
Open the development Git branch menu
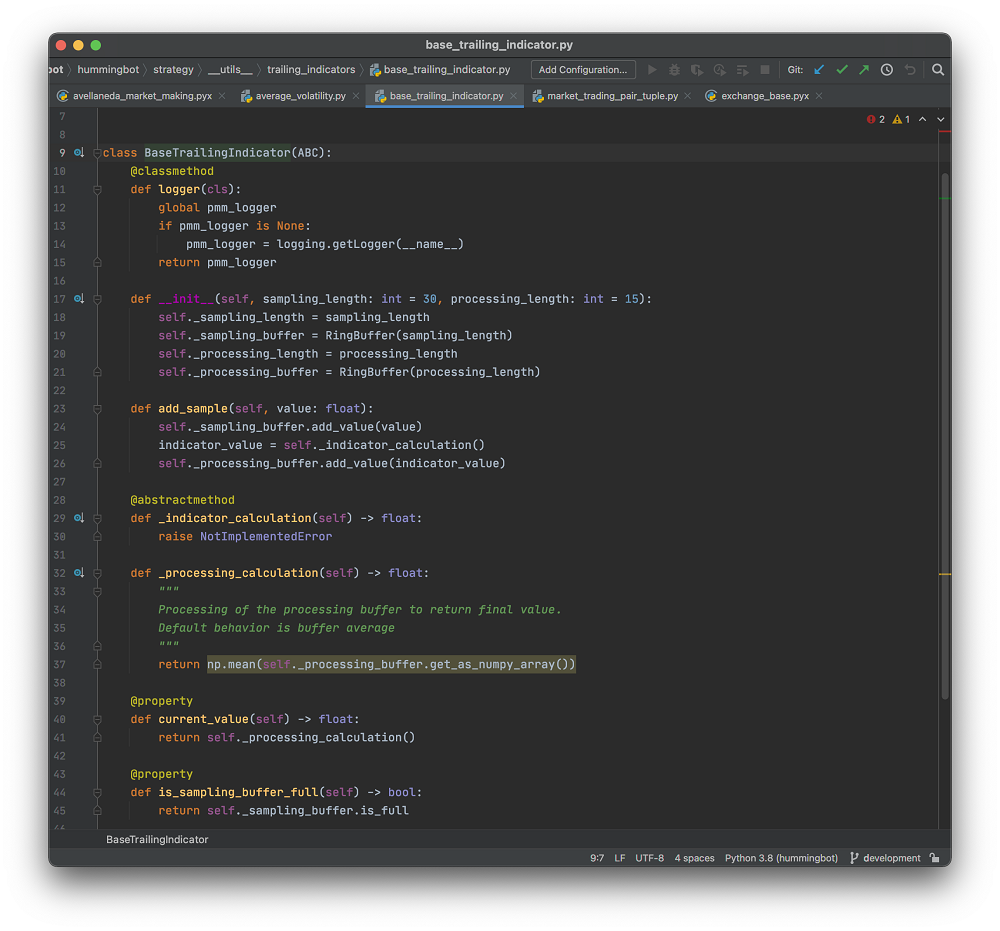pos(884,858)
